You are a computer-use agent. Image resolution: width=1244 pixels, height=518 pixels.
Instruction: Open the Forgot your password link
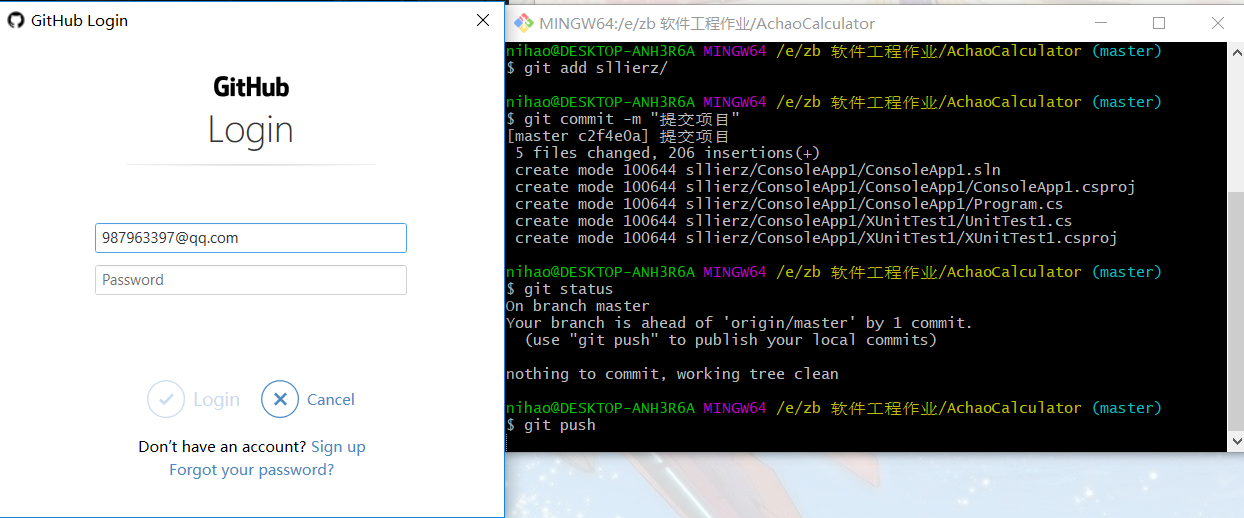(x=251, y=470)
